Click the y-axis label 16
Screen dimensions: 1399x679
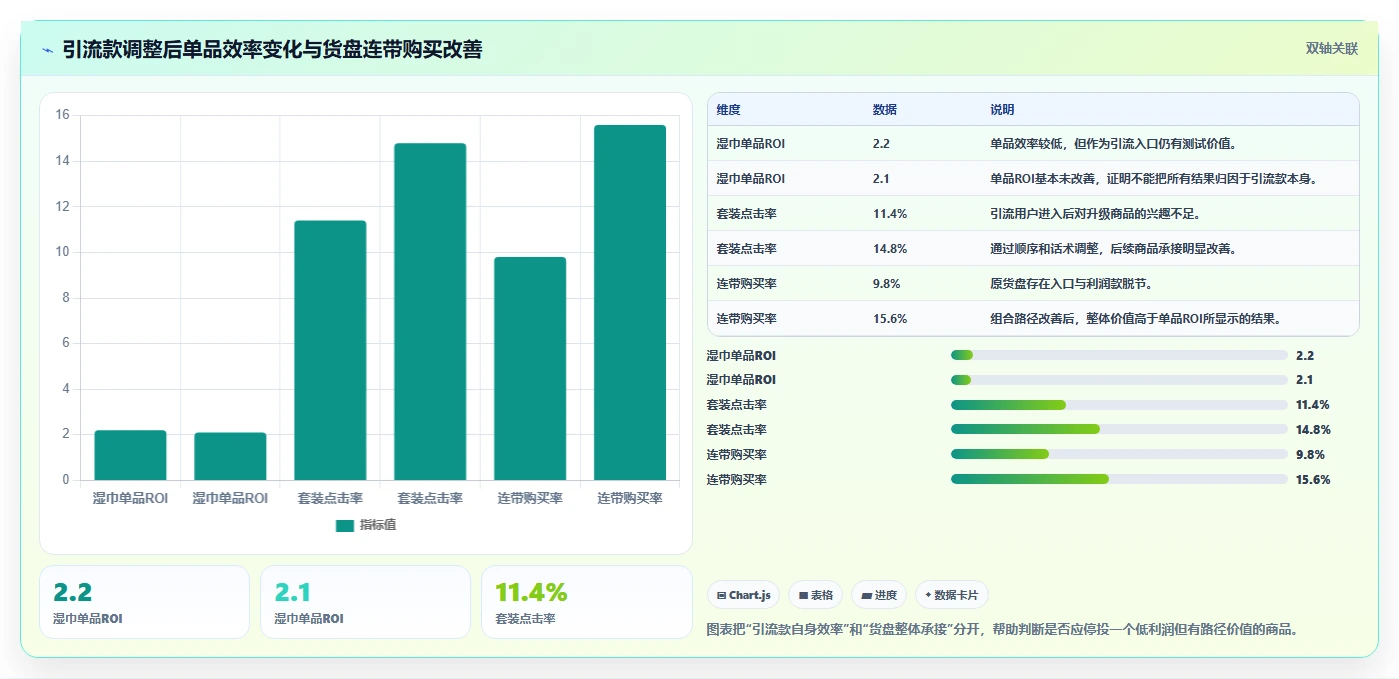[62, 115]
